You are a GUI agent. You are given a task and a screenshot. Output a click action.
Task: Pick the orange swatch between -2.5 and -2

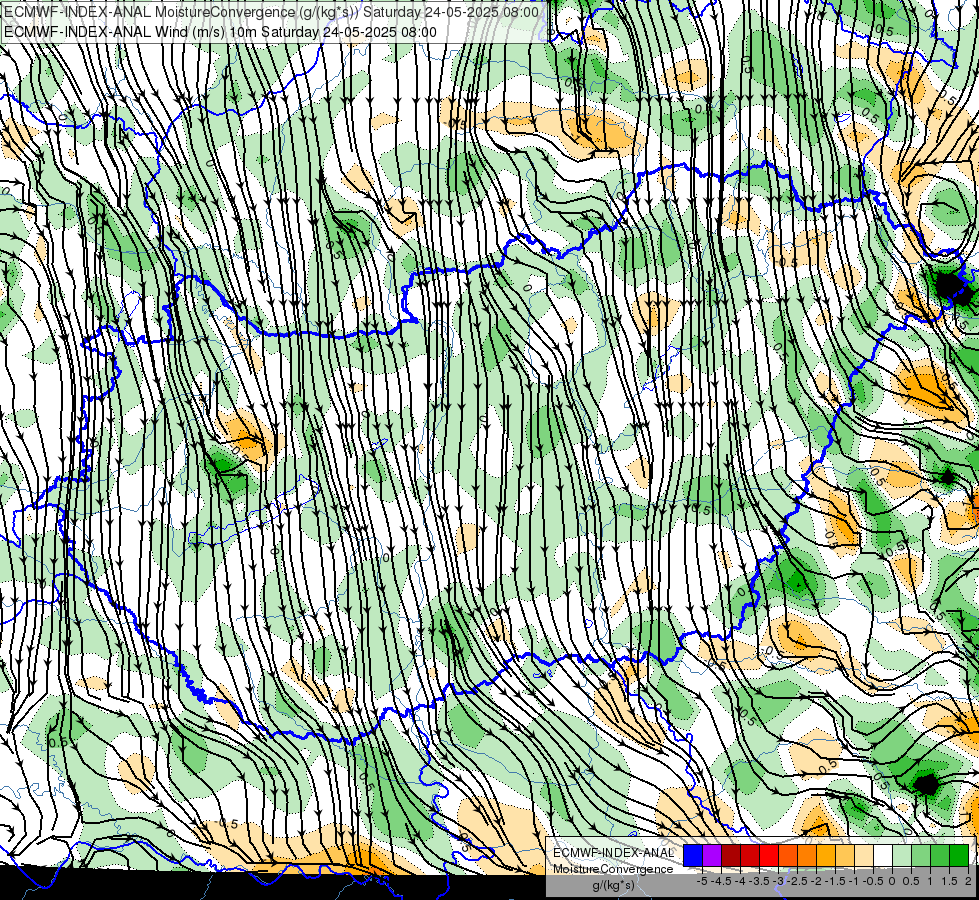(x=807, y=855)
